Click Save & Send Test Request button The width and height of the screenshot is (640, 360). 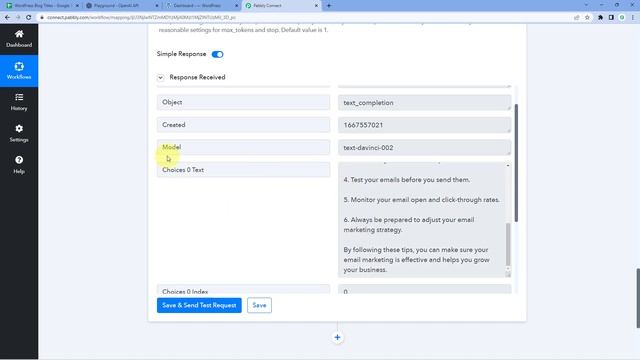[x=199, y=305]
